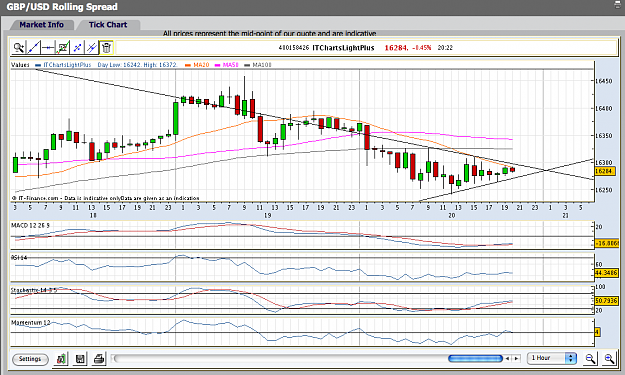Click the window control at title bar right

617,4
